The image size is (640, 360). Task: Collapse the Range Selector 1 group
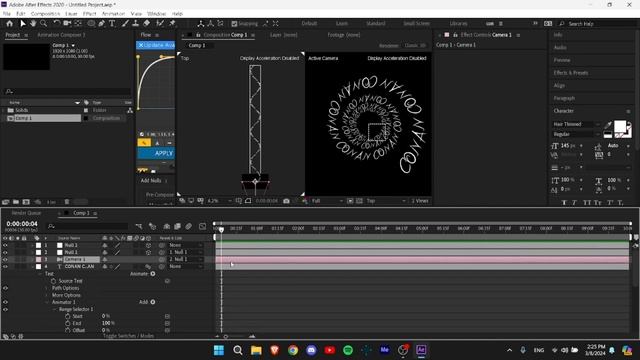coord(54,309)
